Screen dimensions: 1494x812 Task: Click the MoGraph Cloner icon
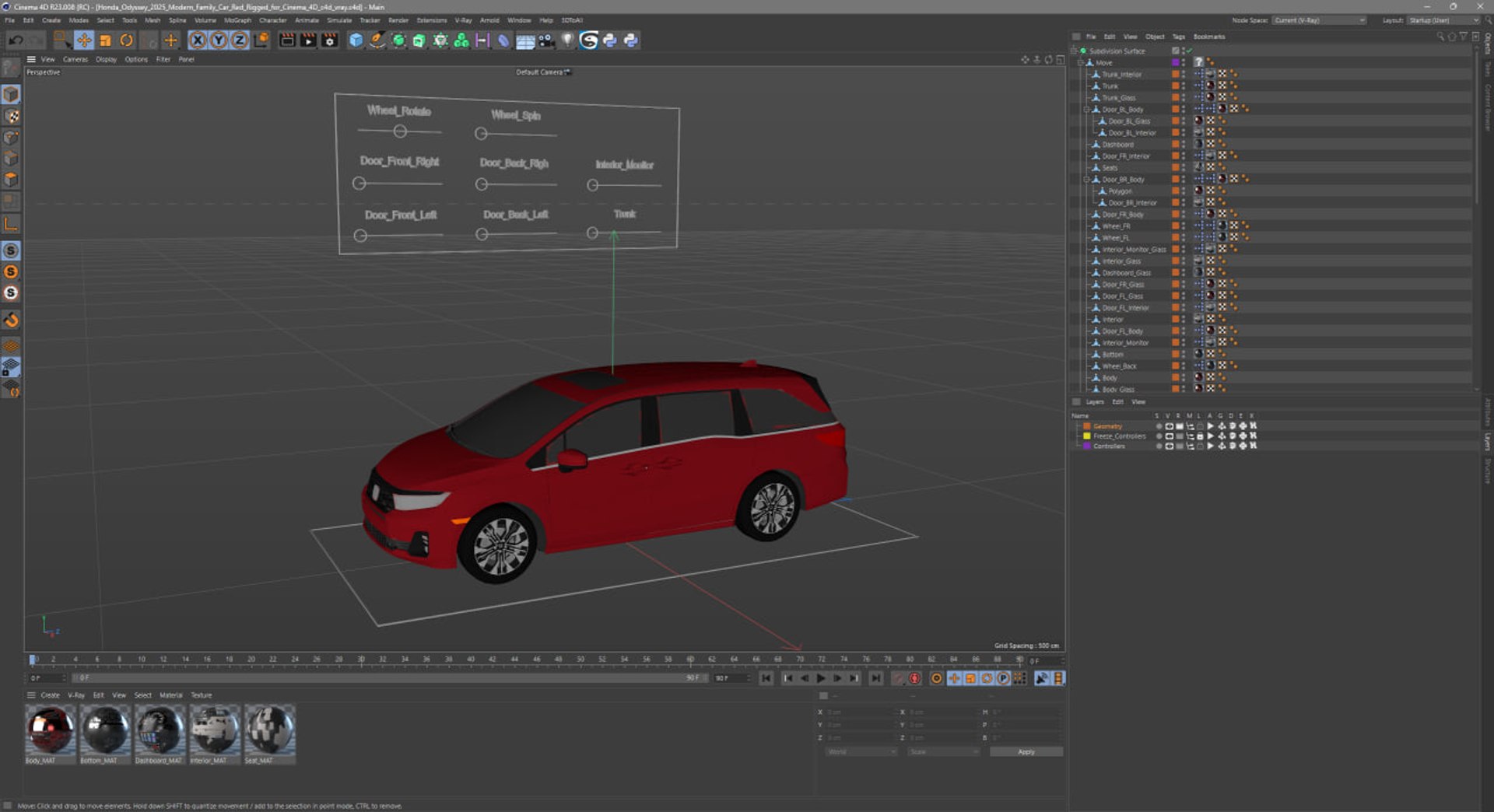click(461, 40)
